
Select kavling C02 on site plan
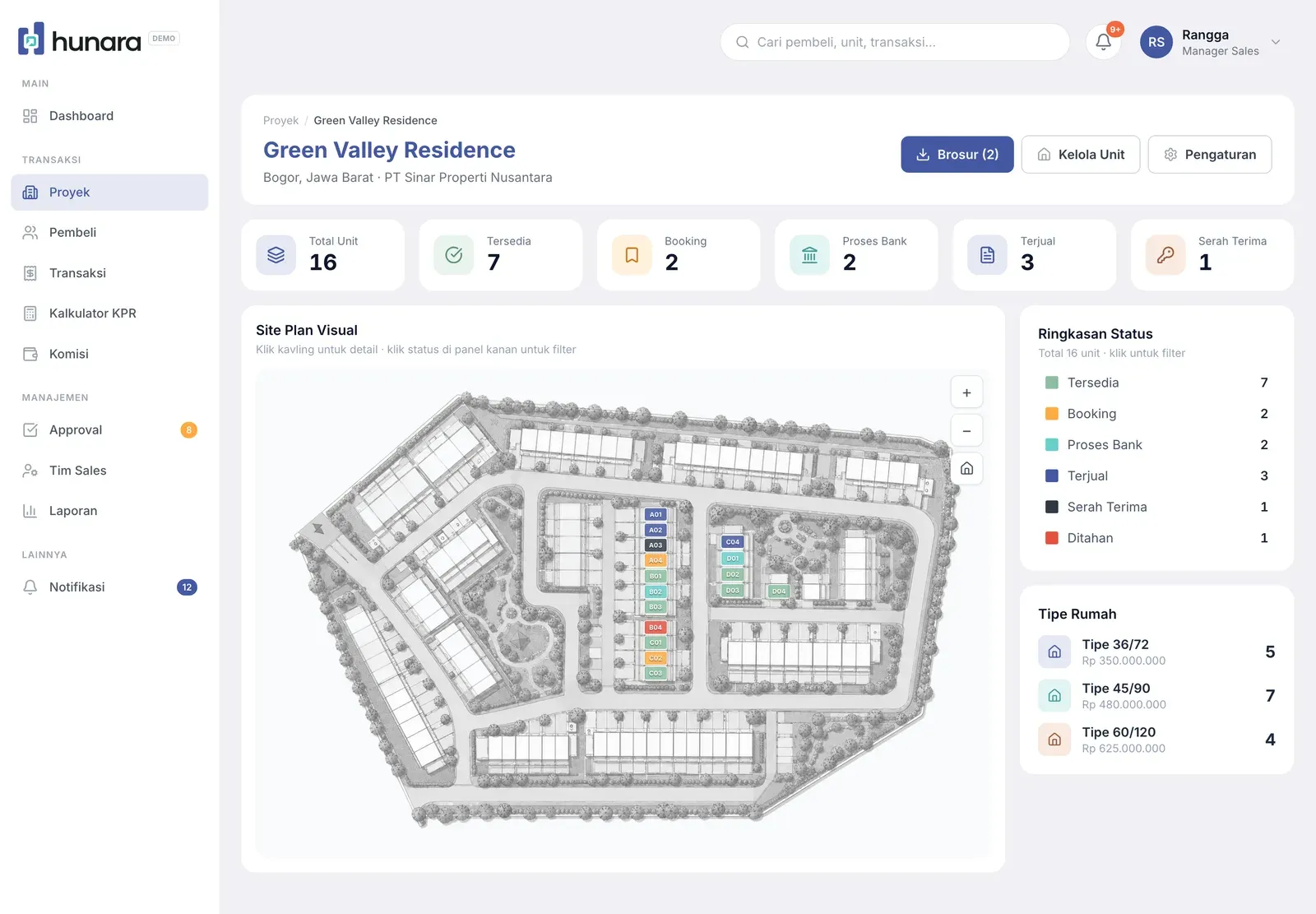(x=656, y=658)
